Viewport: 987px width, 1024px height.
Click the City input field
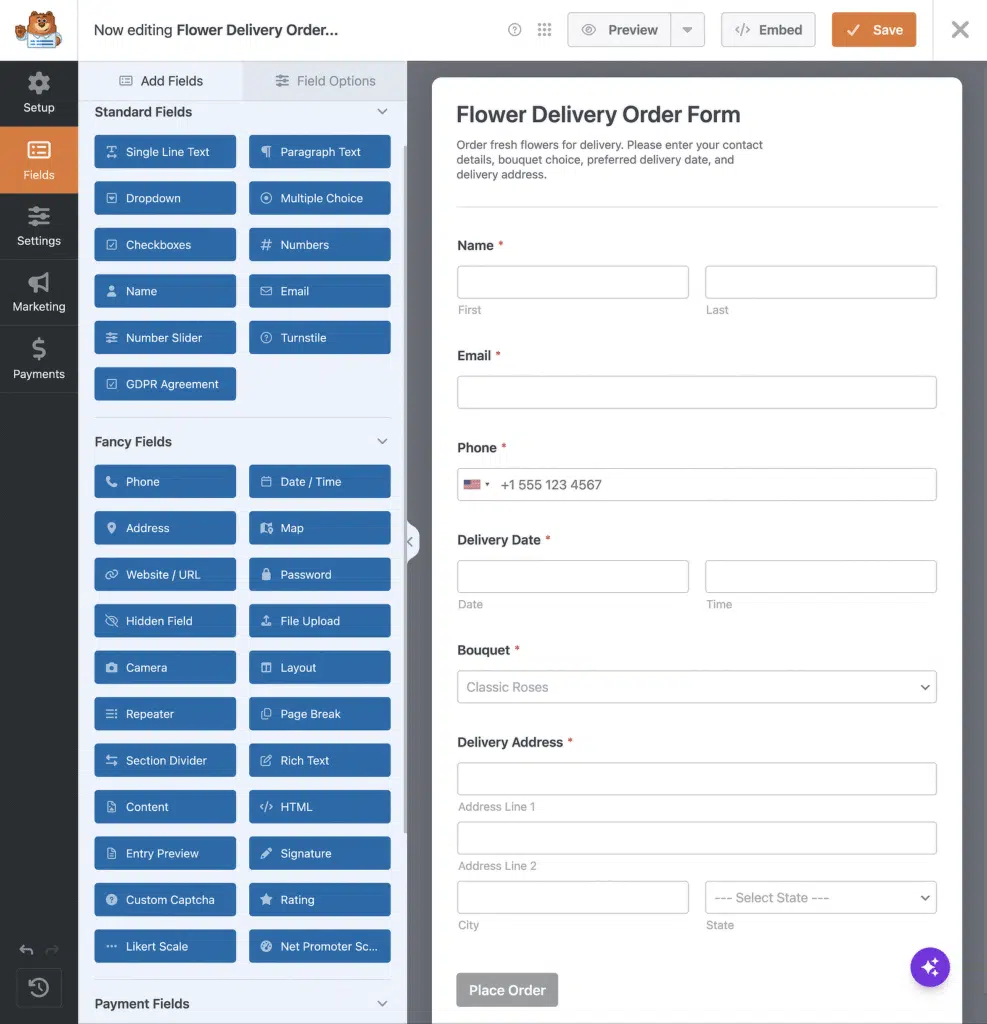[572, 897]
